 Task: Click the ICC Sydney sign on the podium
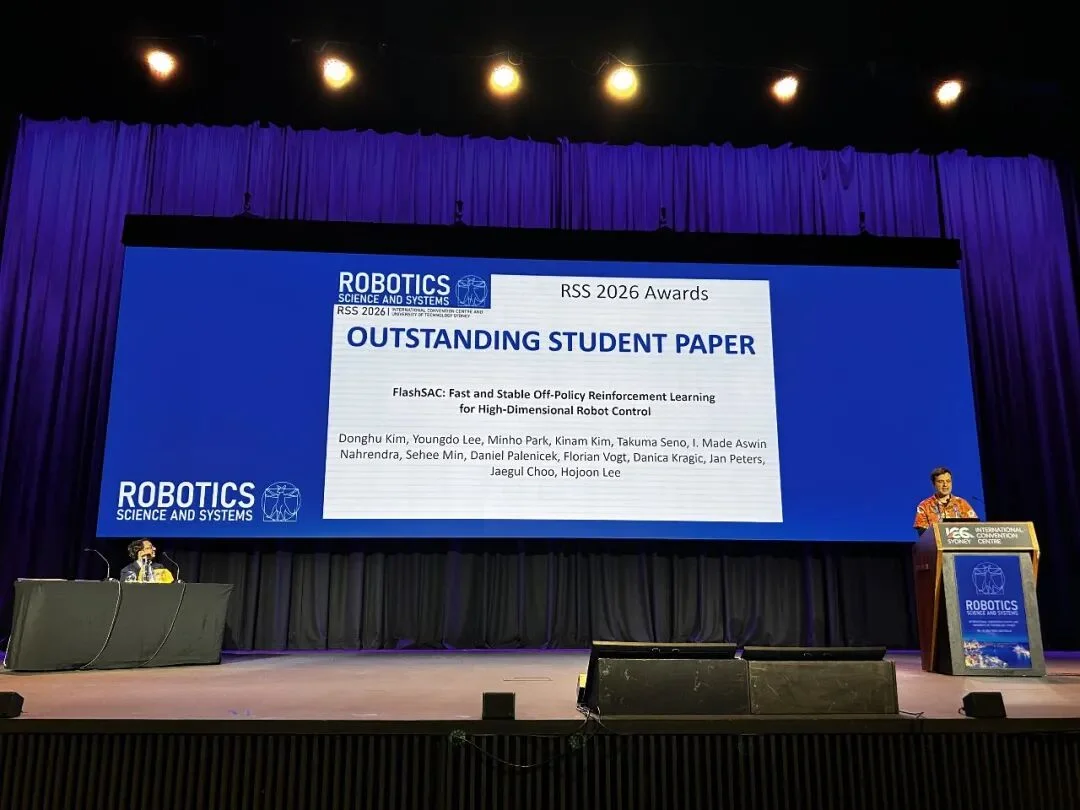tap(986, 535)
